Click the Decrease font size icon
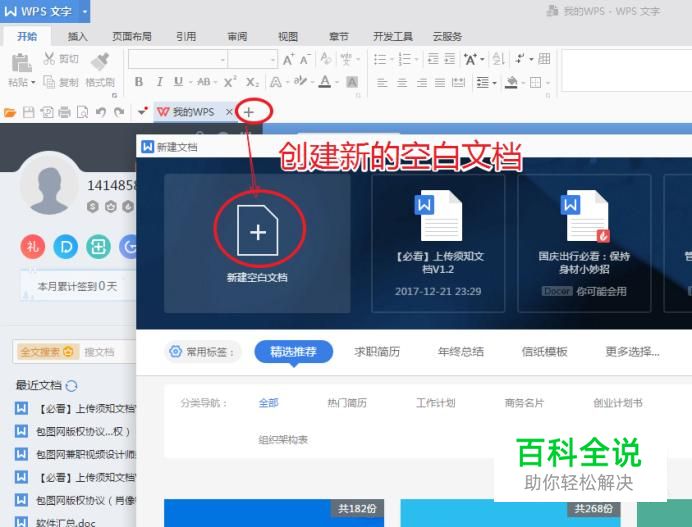Screen dimensions: 692x527 click(x=305, y=59)
